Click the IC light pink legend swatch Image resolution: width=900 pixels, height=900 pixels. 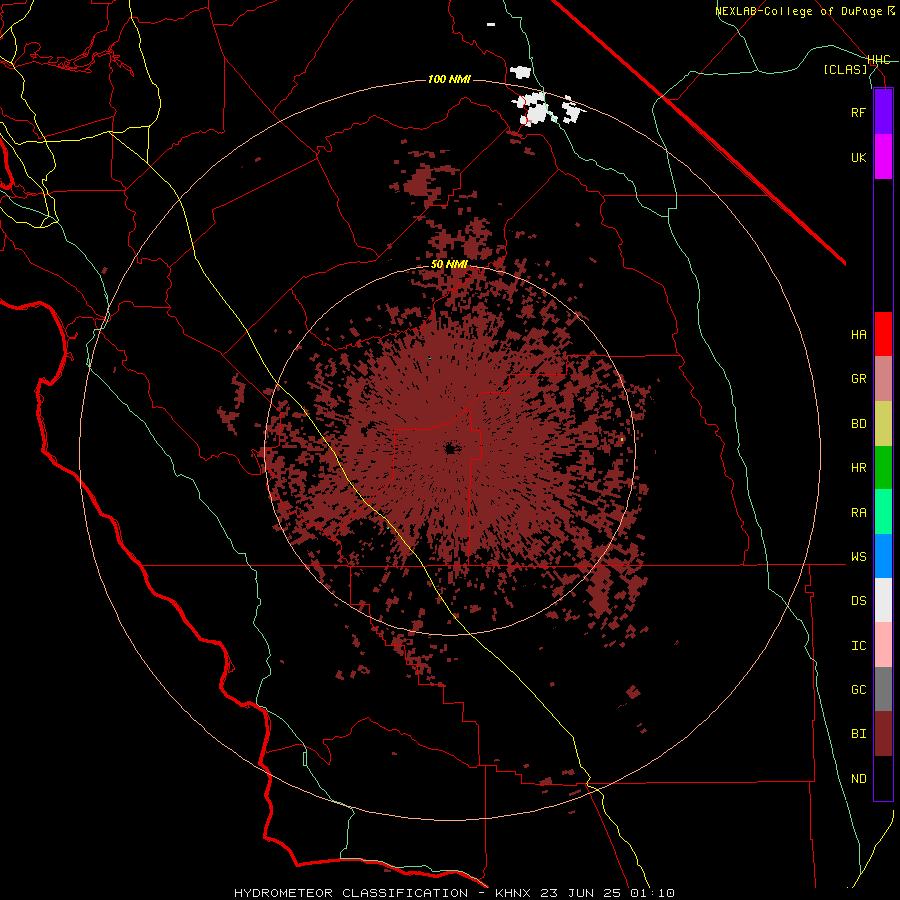(883, 645)
